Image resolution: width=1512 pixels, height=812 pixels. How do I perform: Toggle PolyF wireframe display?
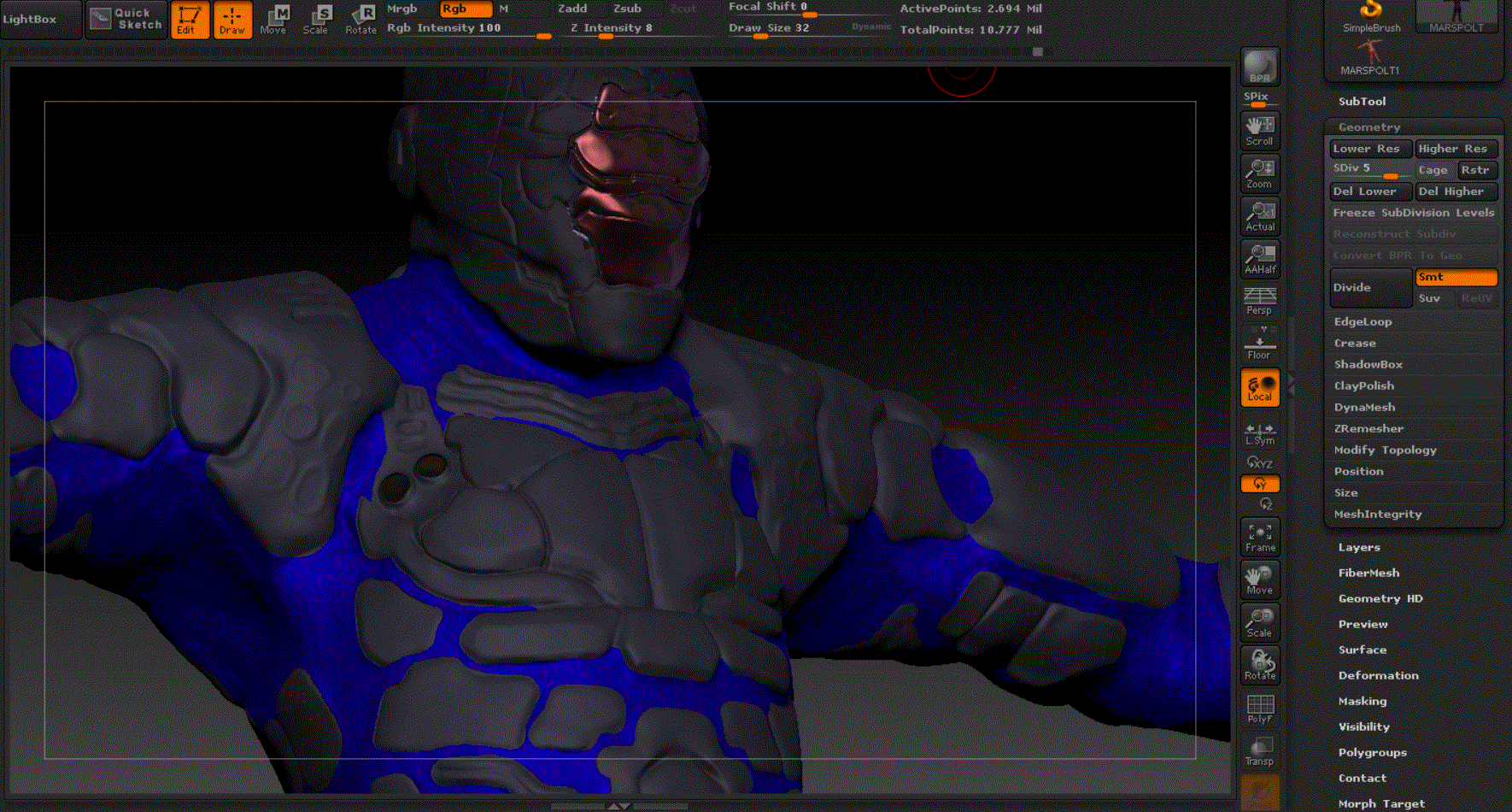tap(1259, 709)
